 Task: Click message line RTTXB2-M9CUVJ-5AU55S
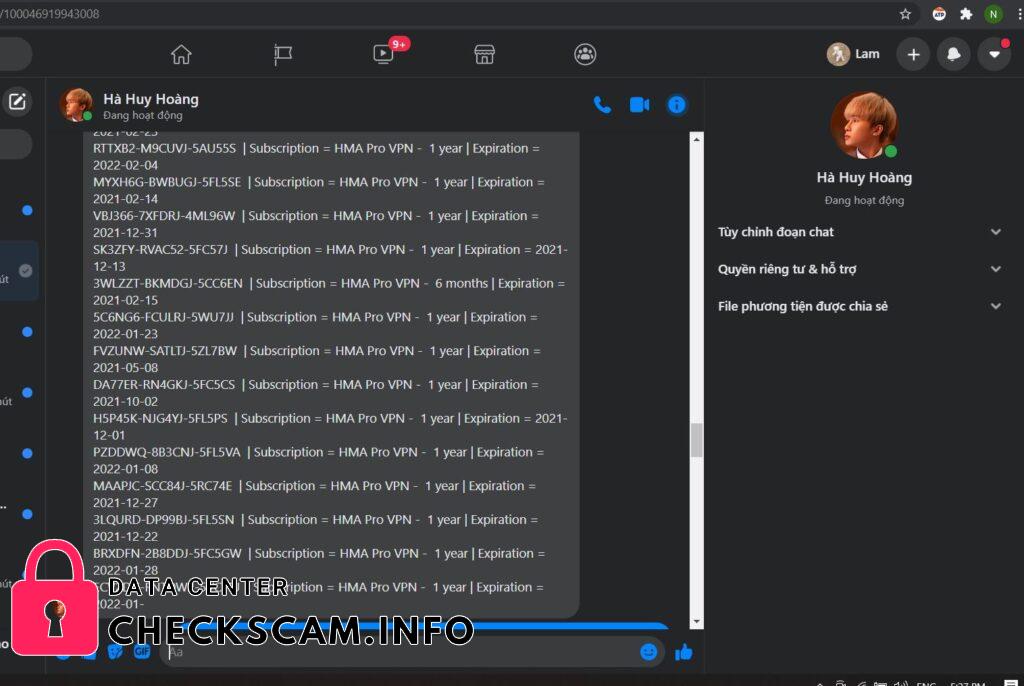coord(316,157)
